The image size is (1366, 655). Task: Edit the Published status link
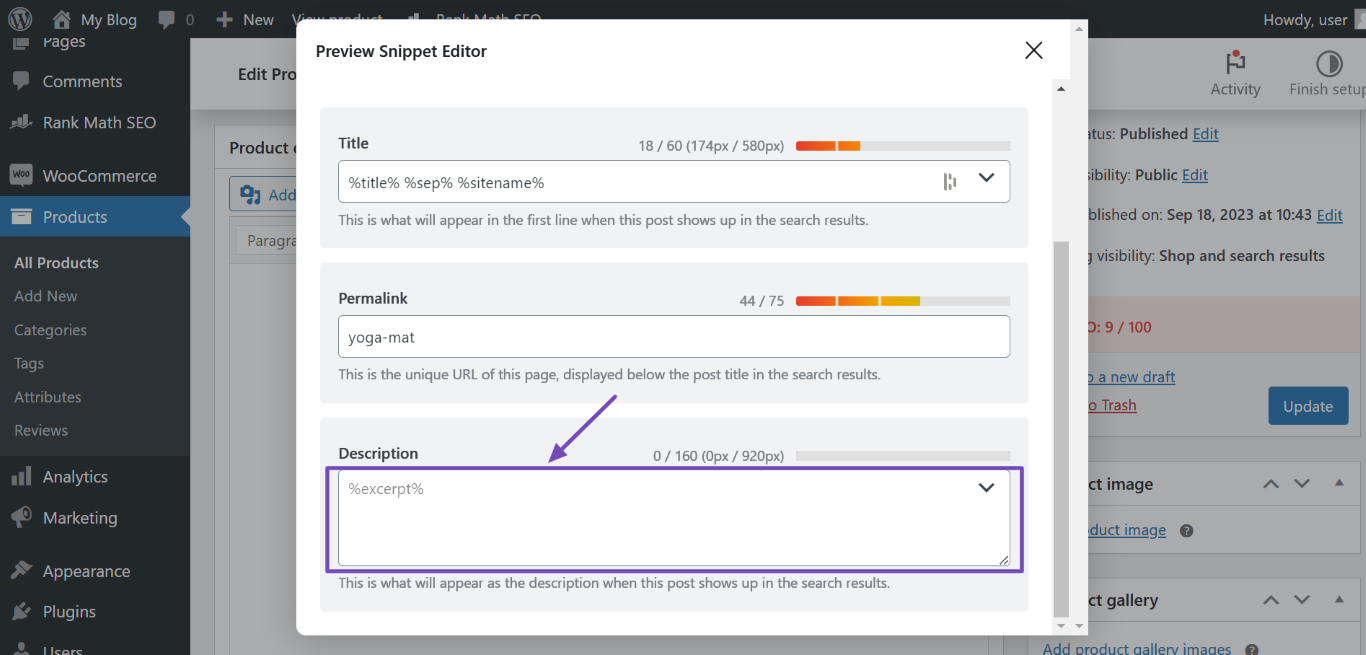coord(1205,134)
